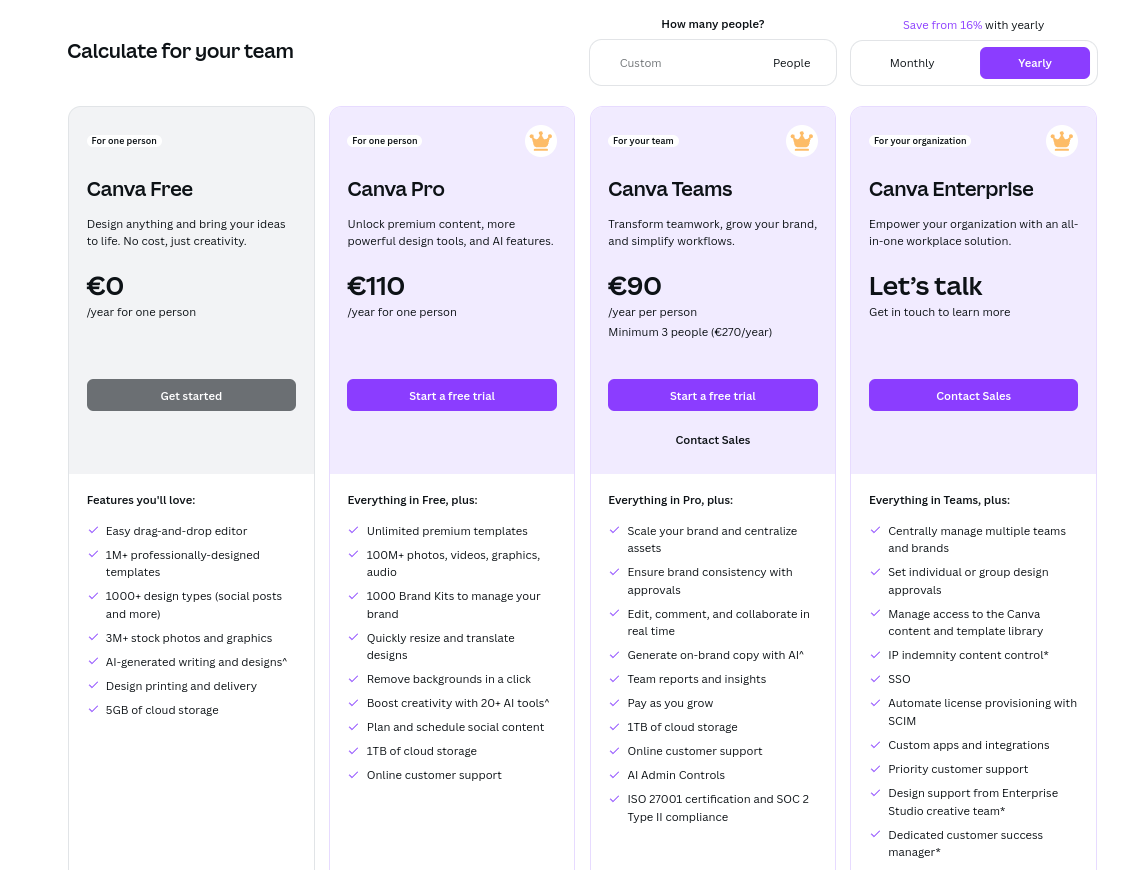Start a free trial of Canva Teams
This screenshot has height=870, width=1147.
click(712, 395)
